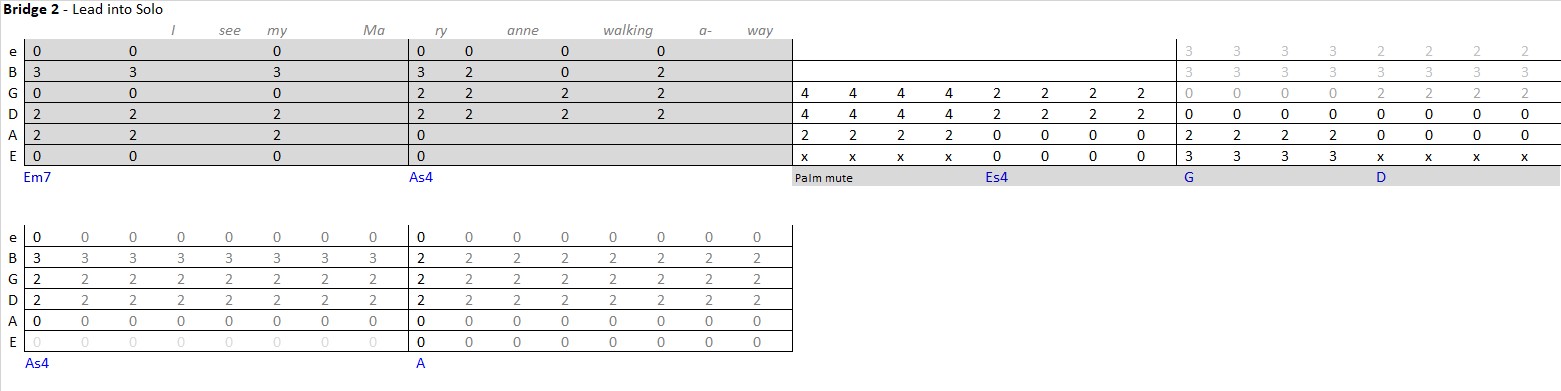
Task: Click the first 'x' on palm-muted E string
Action: (805, 157)
